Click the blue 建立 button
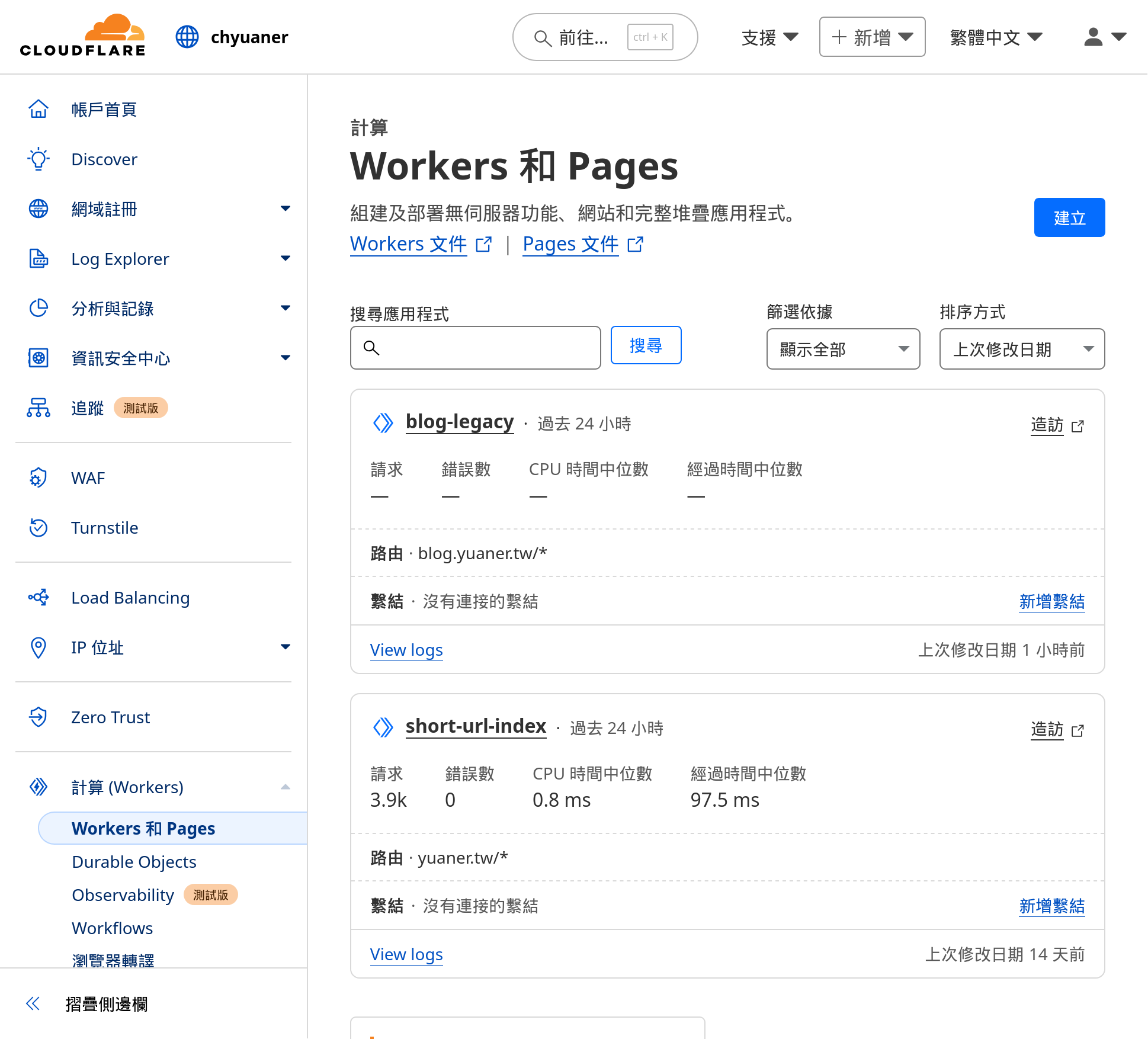 coord(1069,217)
